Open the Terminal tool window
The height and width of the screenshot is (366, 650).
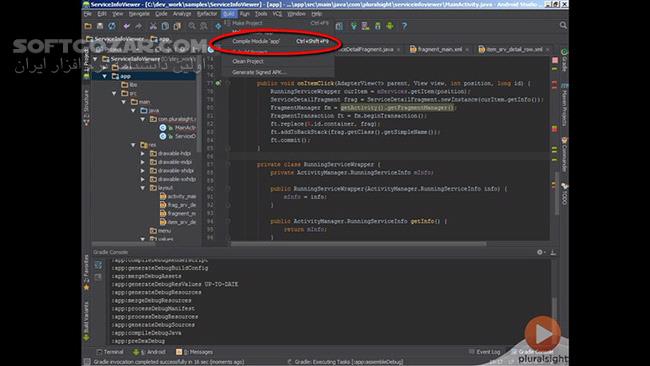pyautogui.click(x=110, y=352)
